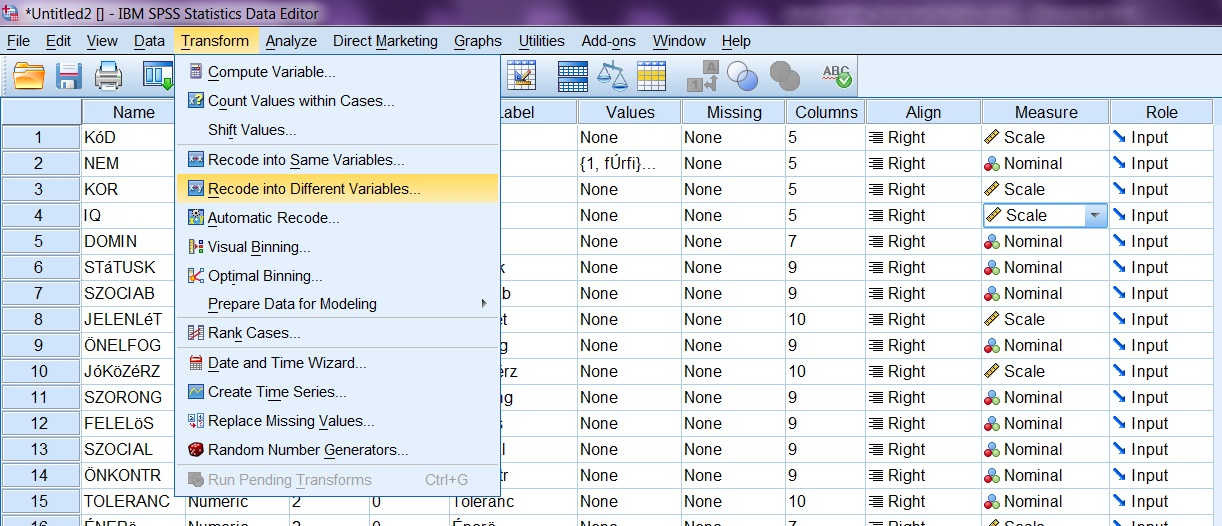1222x526 pixels.
Task: Run the ABC spell check icon
Action: 835,76
